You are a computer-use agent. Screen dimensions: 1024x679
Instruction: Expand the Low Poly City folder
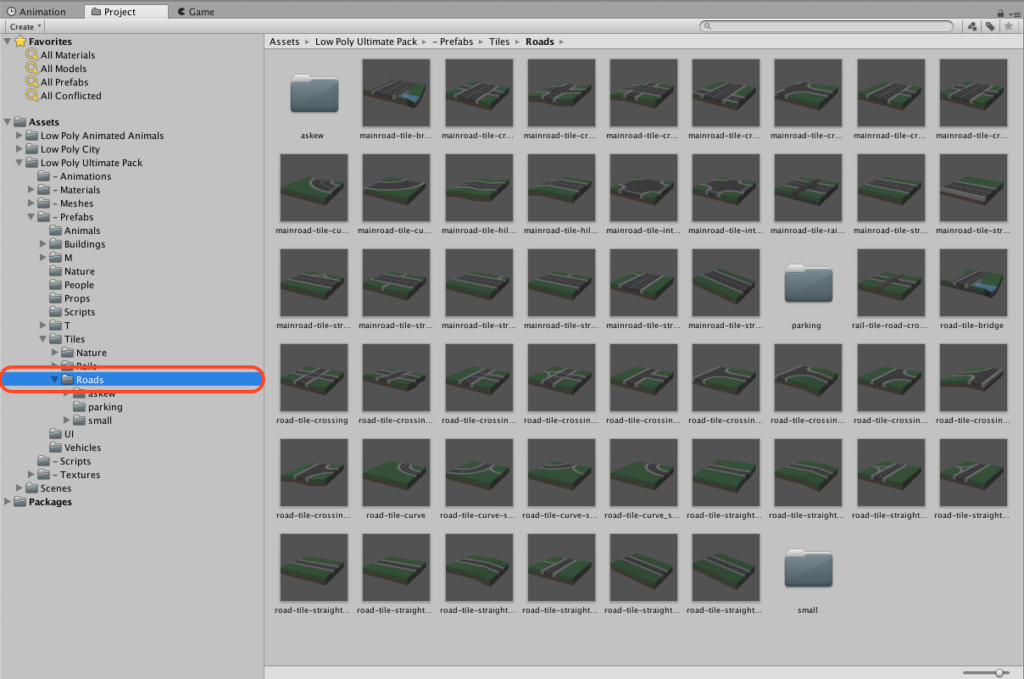19,149
